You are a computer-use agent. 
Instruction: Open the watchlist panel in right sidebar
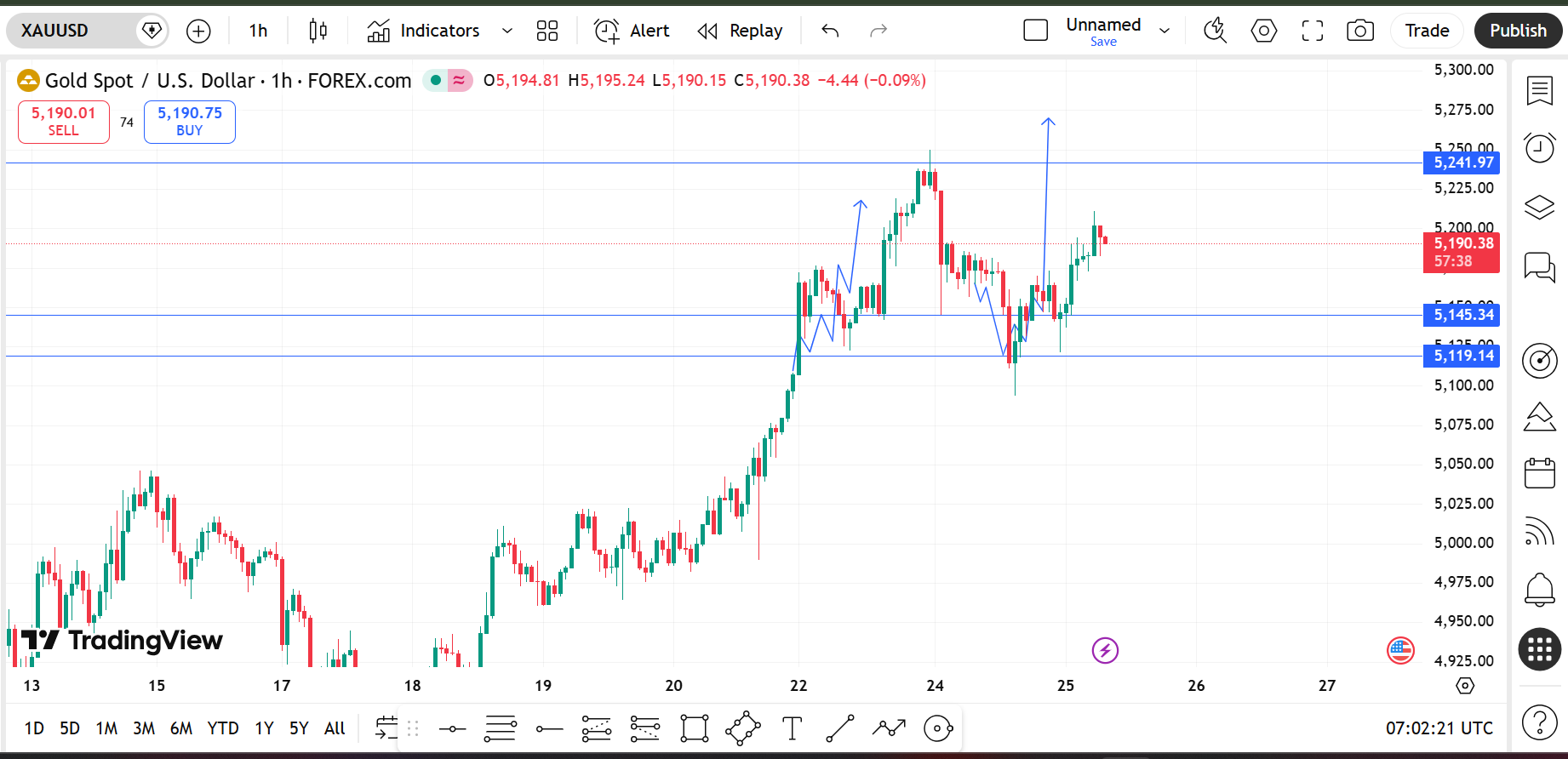tap(1539, 89)
